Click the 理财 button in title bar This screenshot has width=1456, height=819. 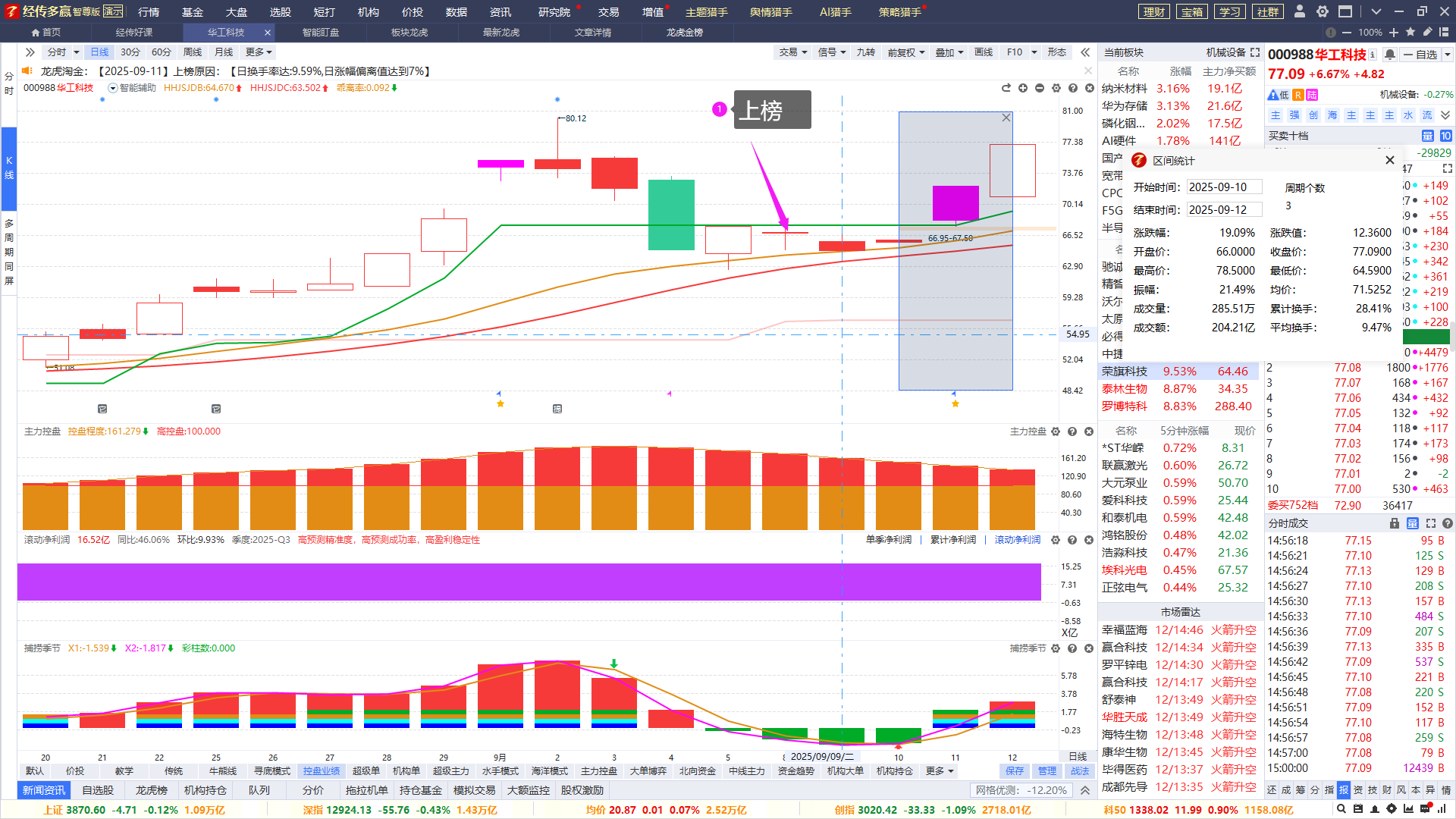click(1154, 12)
